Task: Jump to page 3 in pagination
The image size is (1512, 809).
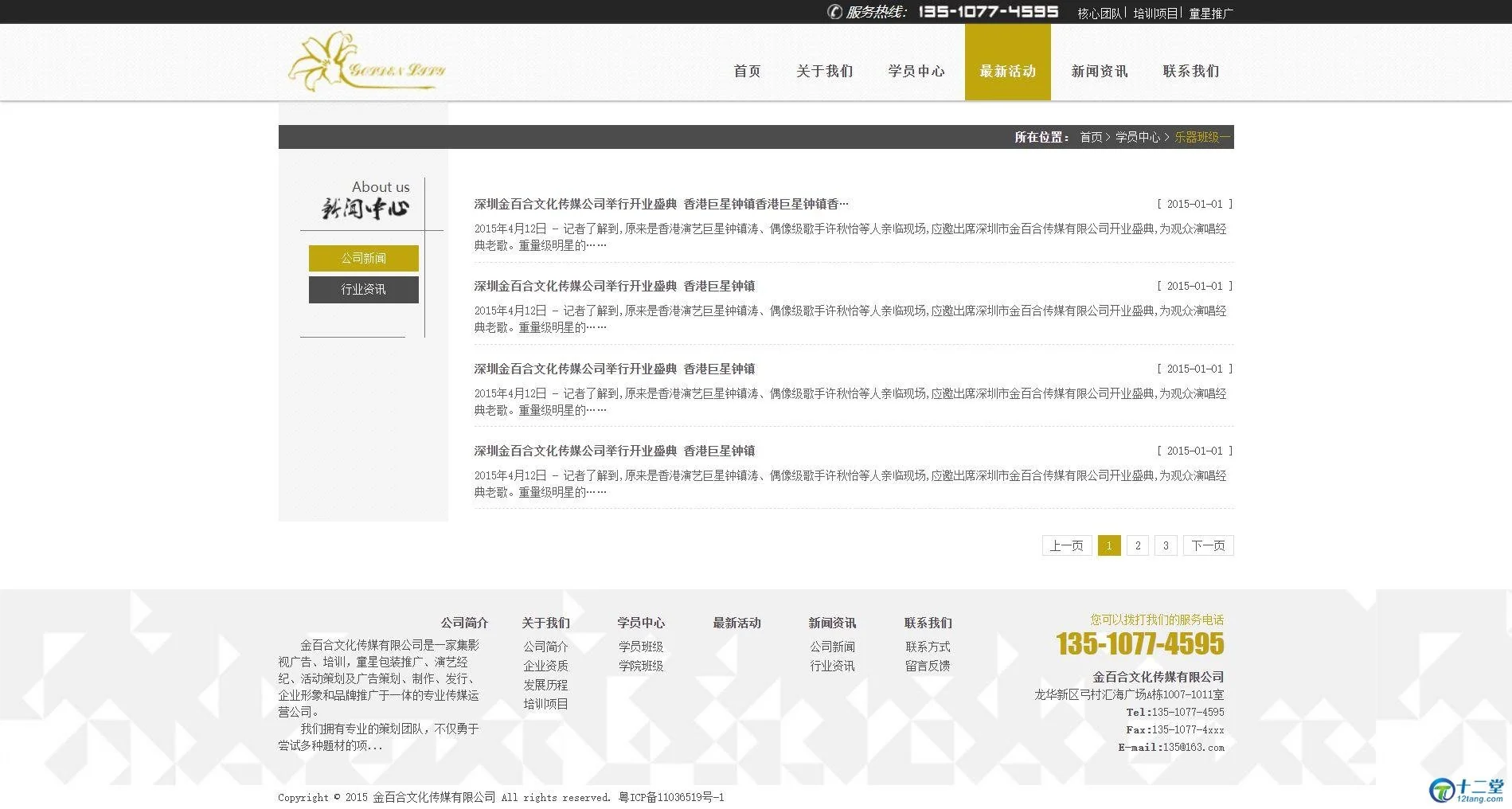Action: pos(1166,545)
